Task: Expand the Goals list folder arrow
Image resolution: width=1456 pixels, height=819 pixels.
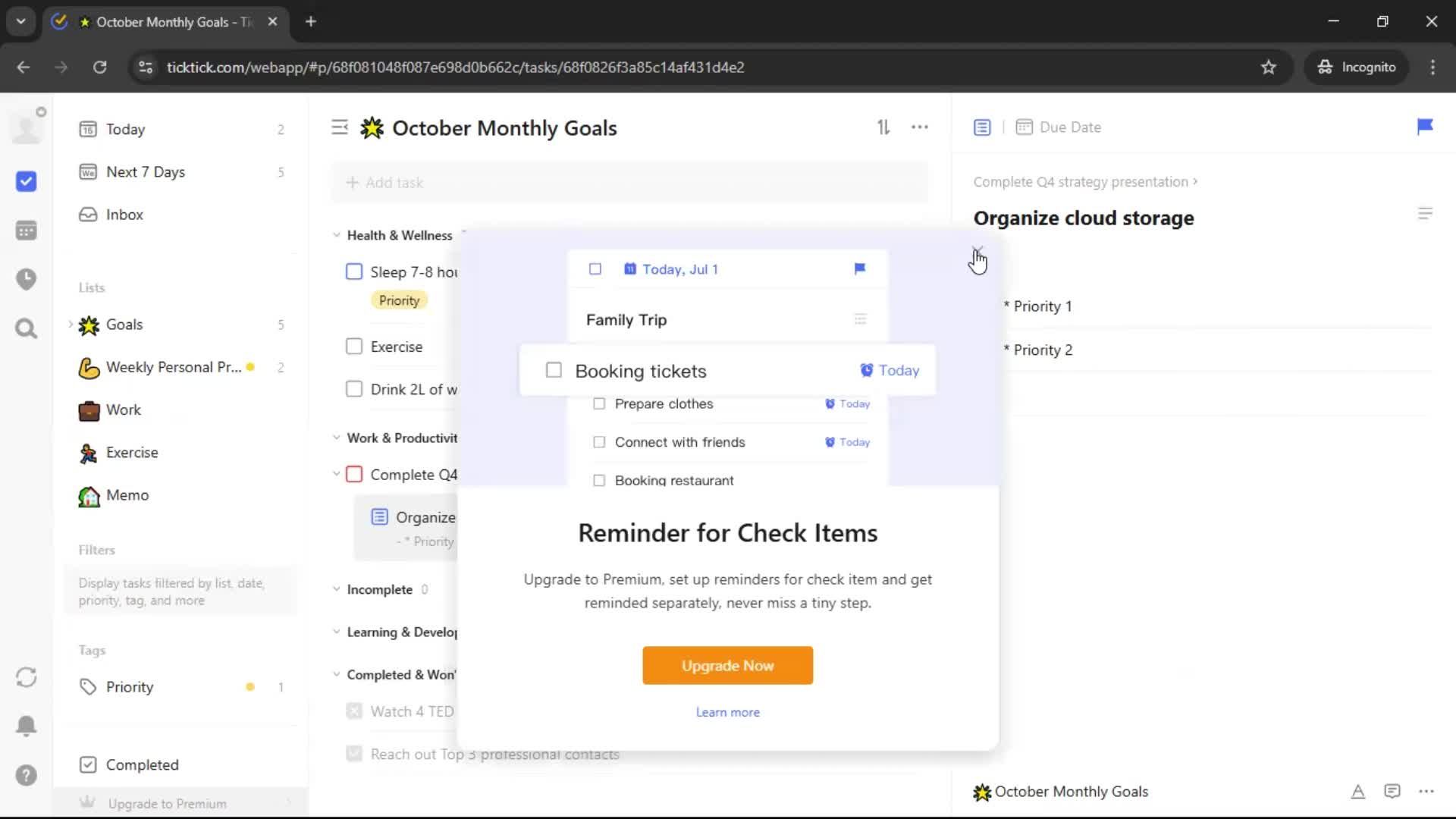Action: [71, 325]
